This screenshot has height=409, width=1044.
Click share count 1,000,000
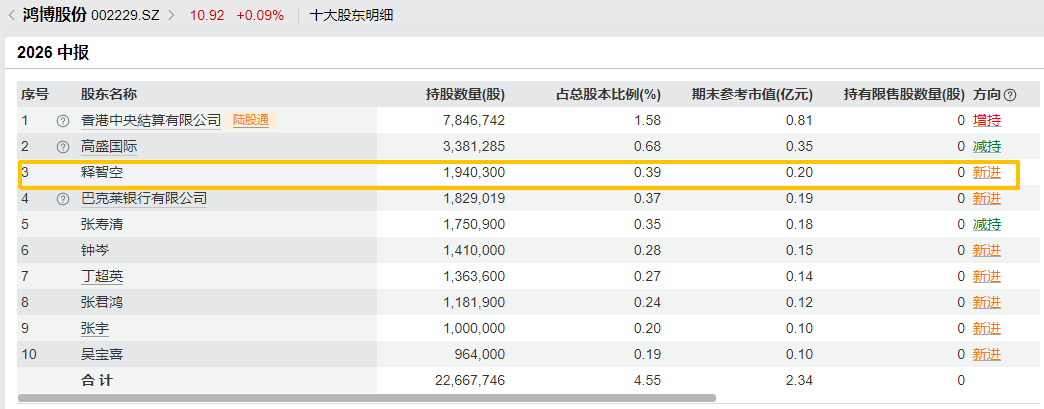coord(473,328)
